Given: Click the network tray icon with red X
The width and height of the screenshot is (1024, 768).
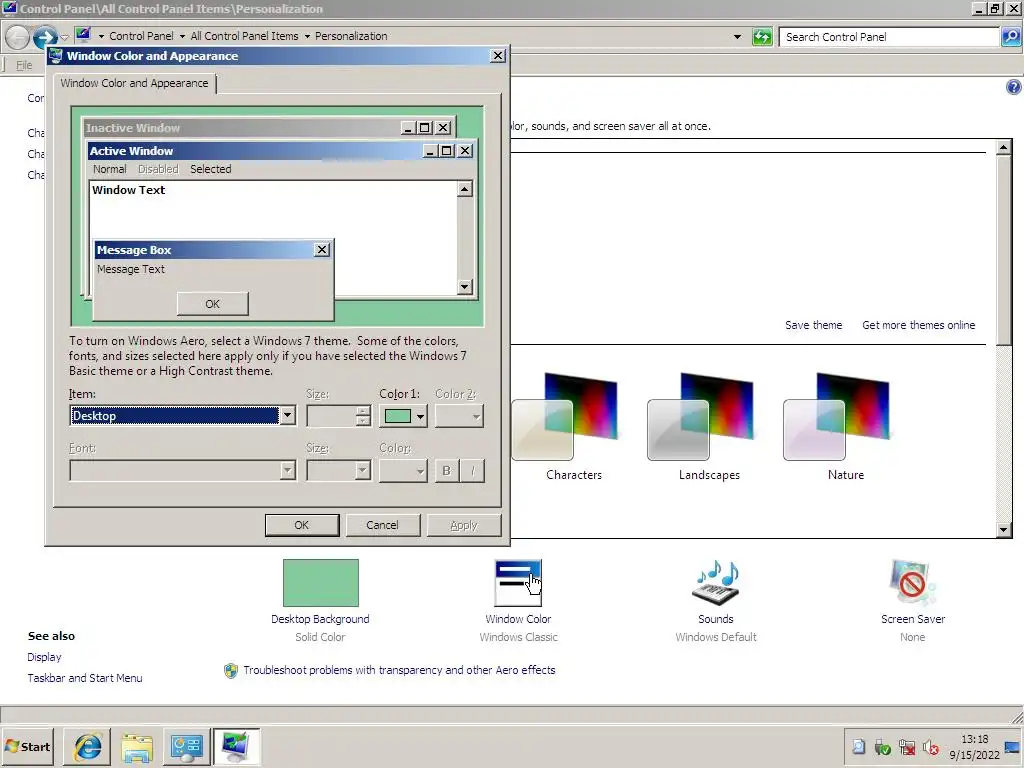Looking at the screenshot, I should point(906,747).
